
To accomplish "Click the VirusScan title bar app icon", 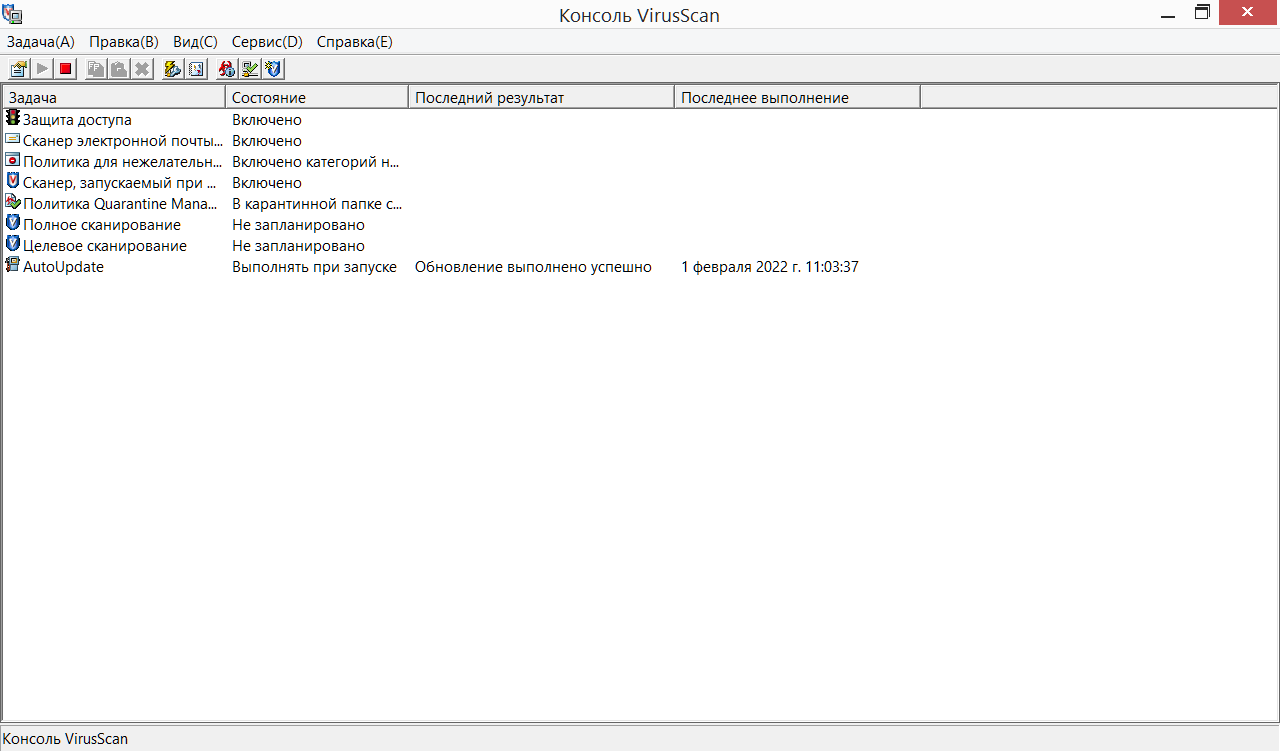I will click(x=13, y=14).
